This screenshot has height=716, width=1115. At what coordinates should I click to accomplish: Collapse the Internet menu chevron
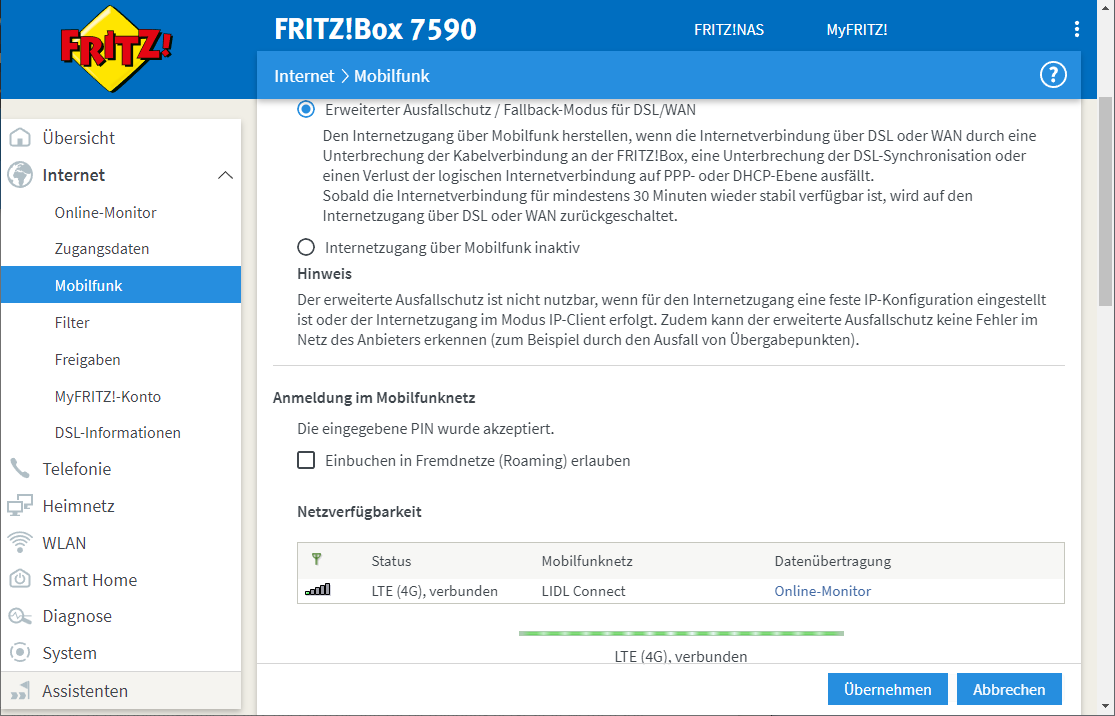click(225, 175)
